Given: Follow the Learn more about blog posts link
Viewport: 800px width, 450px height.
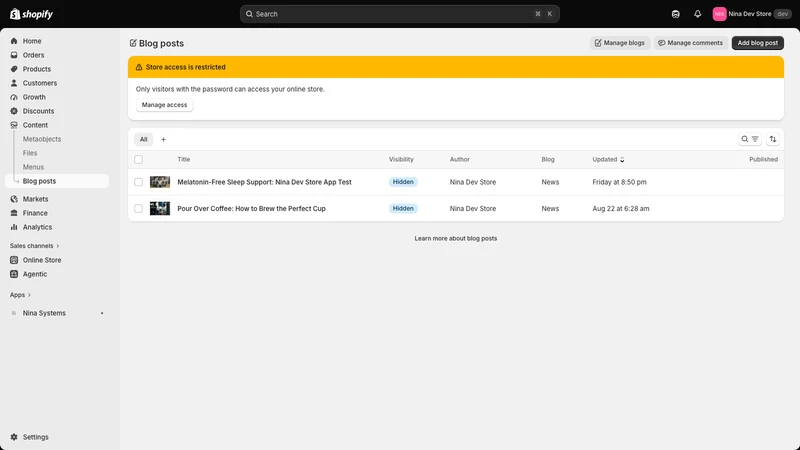Looking at the screenshot, I should tap(456, 238).
